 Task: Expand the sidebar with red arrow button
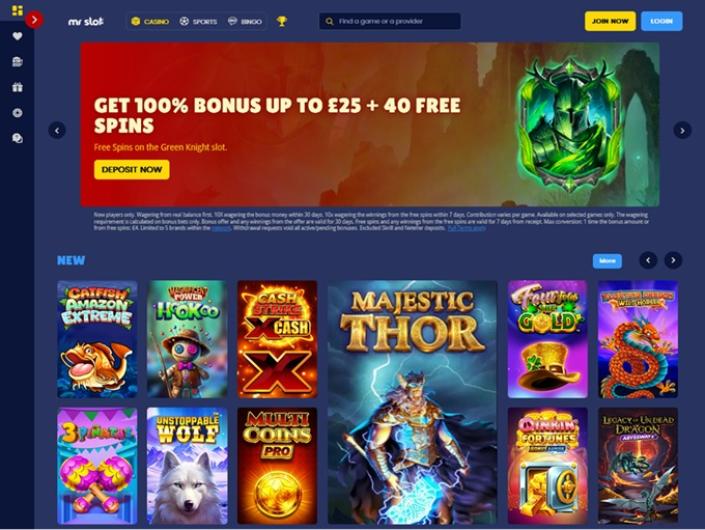tap(34, 20)
